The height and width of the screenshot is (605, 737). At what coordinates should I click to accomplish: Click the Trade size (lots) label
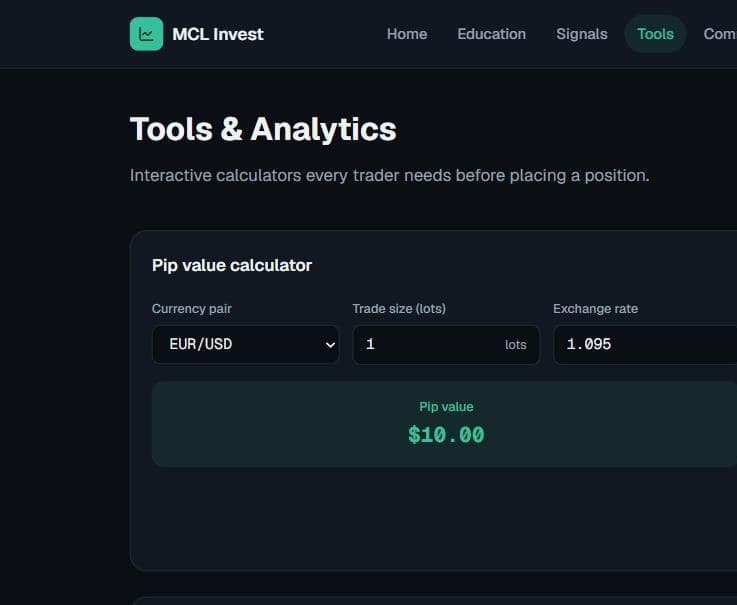399,309
